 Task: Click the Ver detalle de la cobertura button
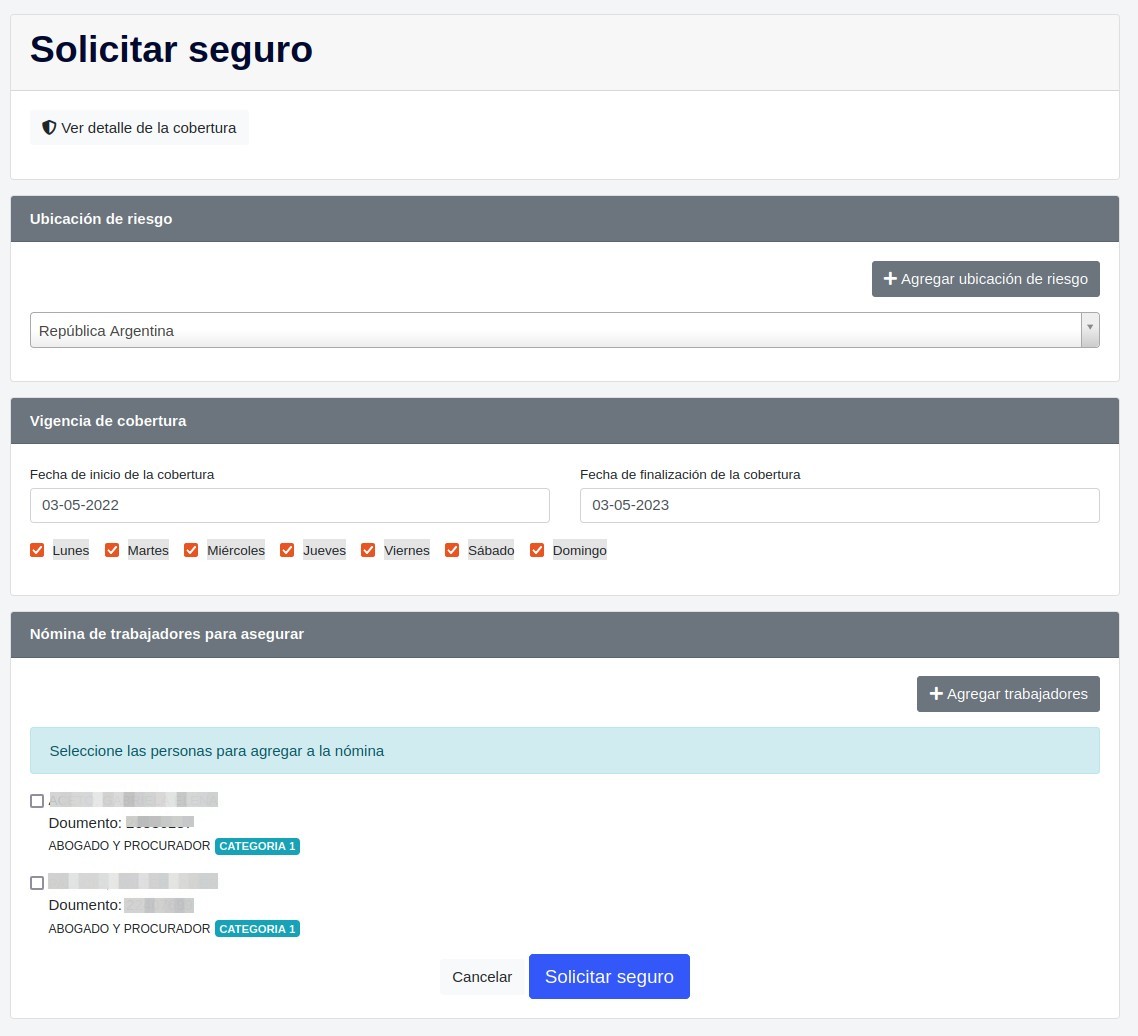139,127
